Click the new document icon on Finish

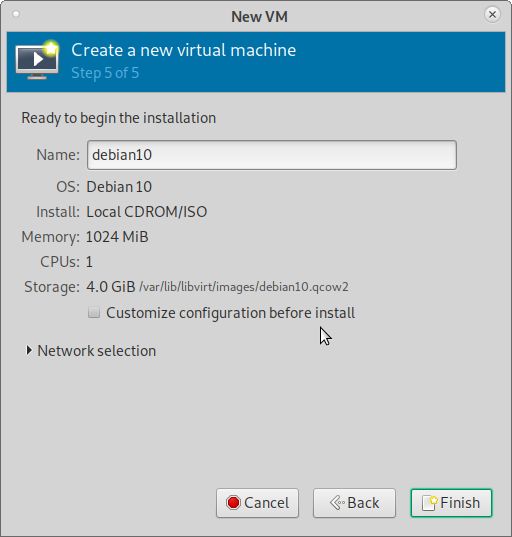tap(430, 503)
